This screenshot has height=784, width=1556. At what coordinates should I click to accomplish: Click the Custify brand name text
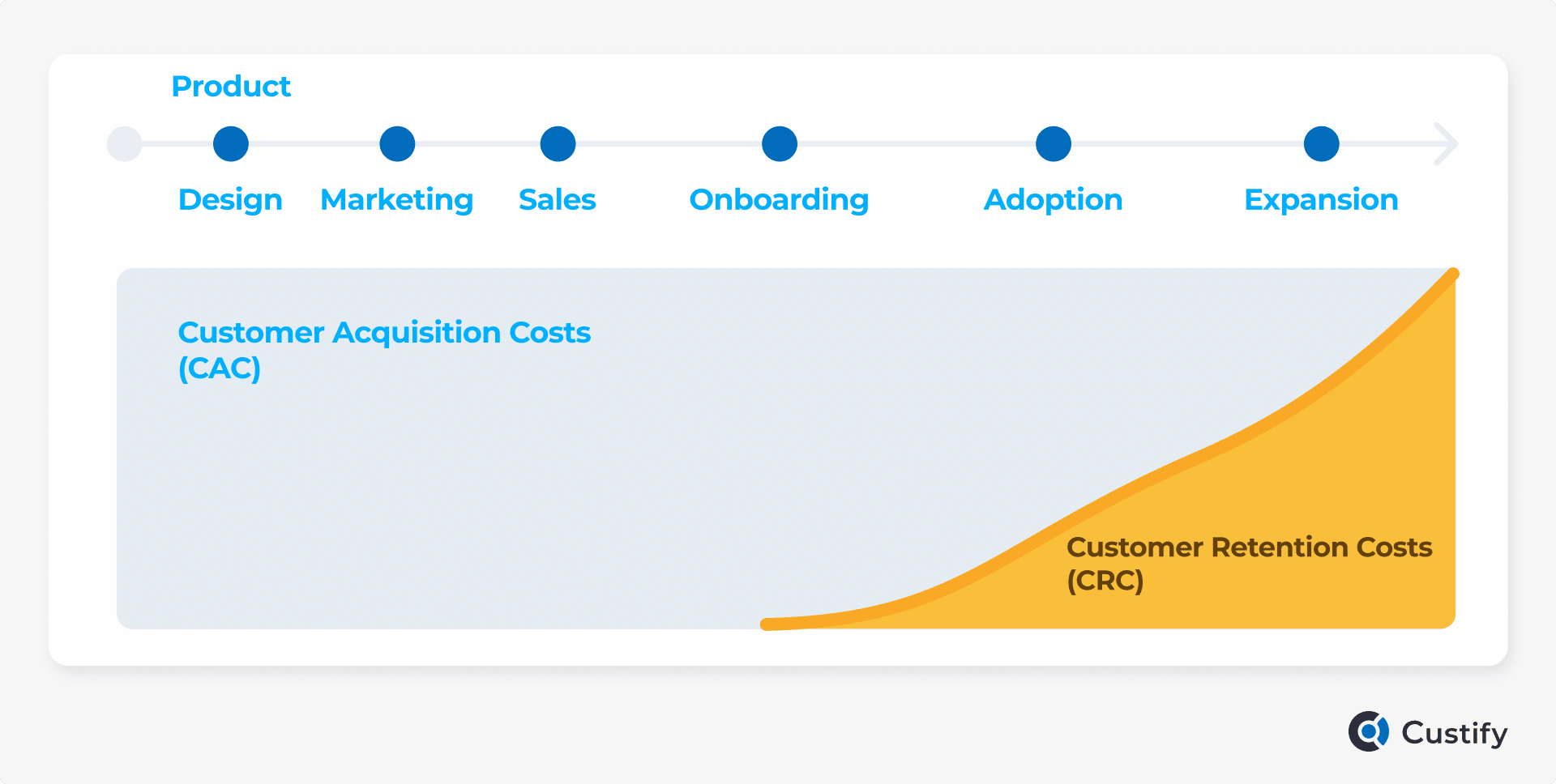[x=1455, y=734]
